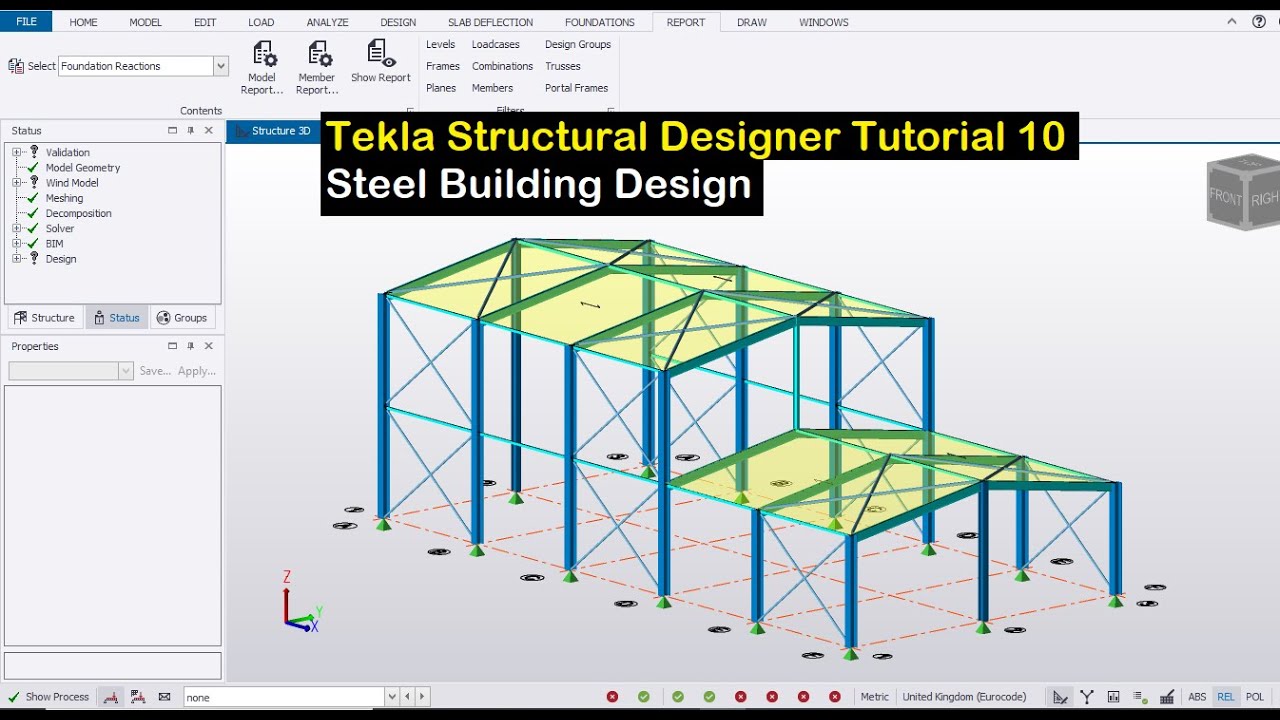
Task: Click the Metric units status entry
Action: point(875,697)
